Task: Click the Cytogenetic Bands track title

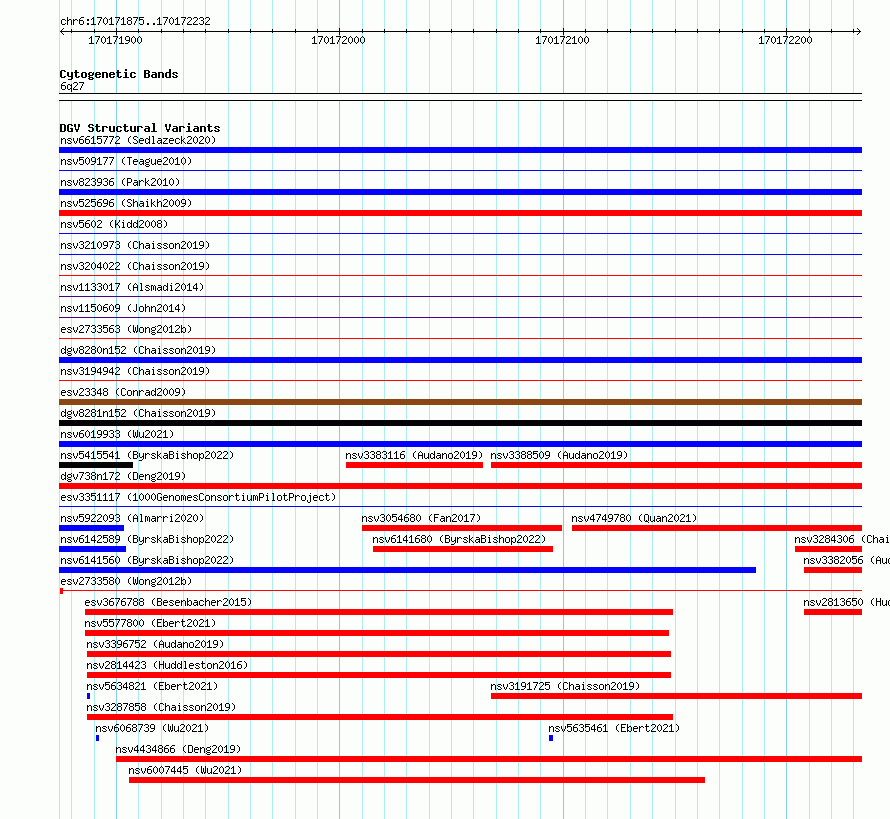Action: (x=119, y=74)
